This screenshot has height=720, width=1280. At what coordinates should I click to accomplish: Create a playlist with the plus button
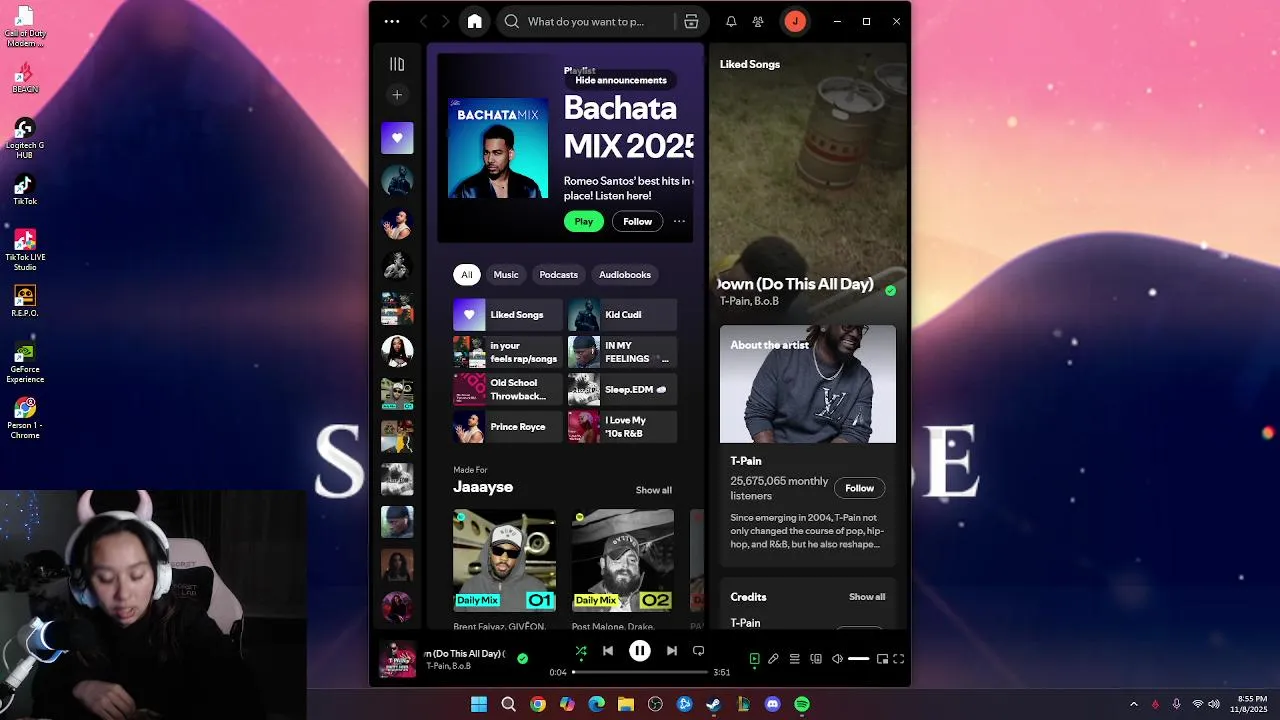pyautogui.click(x=397, y=95)
